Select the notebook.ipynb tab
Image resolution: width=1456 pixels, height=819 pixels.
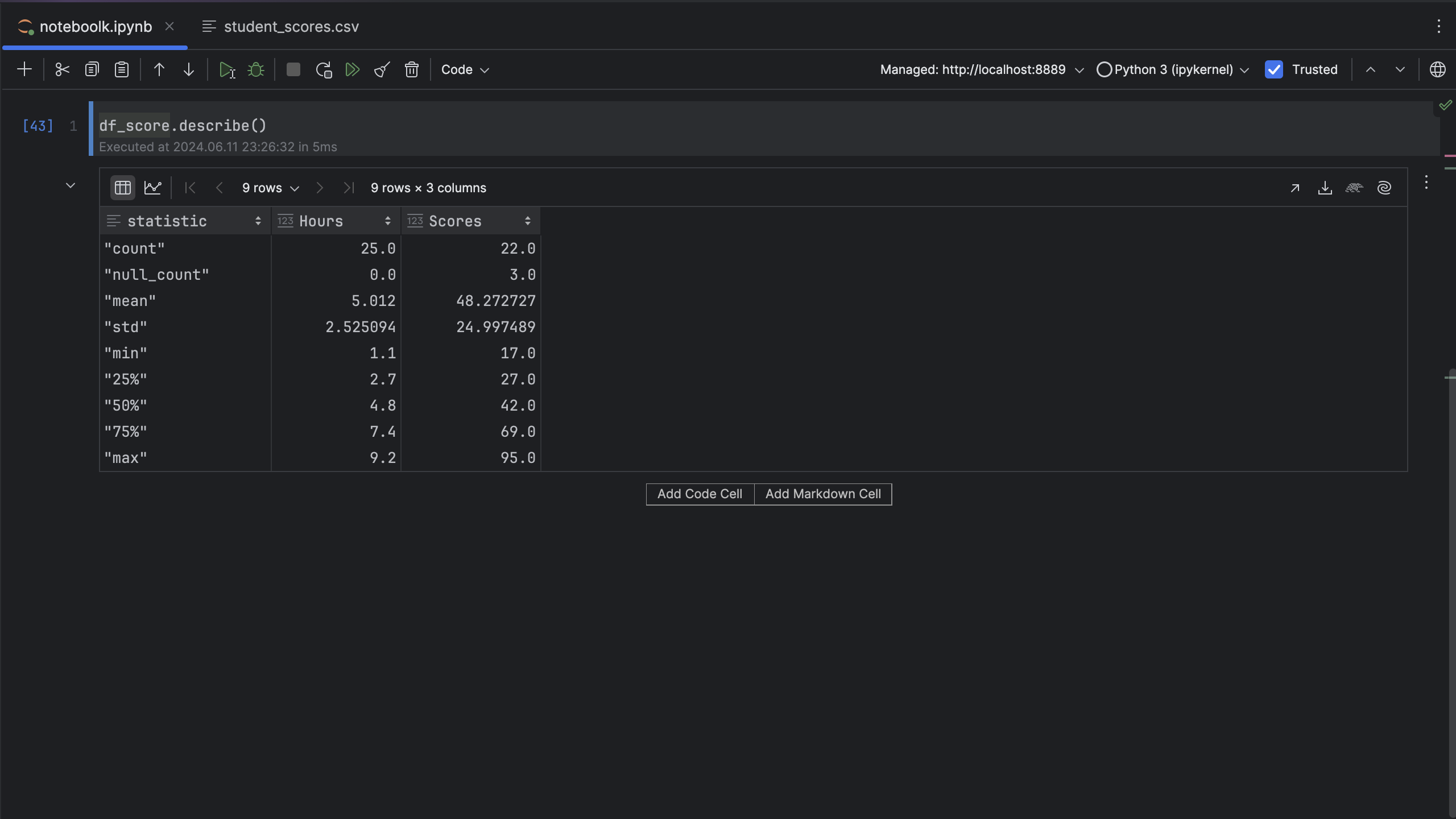[96, 26]
